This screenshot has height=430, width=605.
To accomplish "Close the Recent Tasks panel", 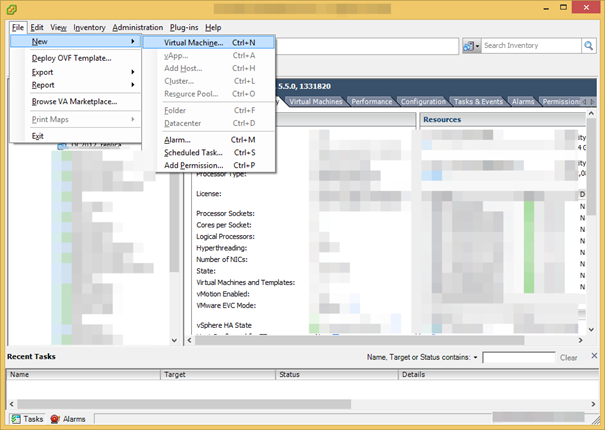I will (596, 356).
